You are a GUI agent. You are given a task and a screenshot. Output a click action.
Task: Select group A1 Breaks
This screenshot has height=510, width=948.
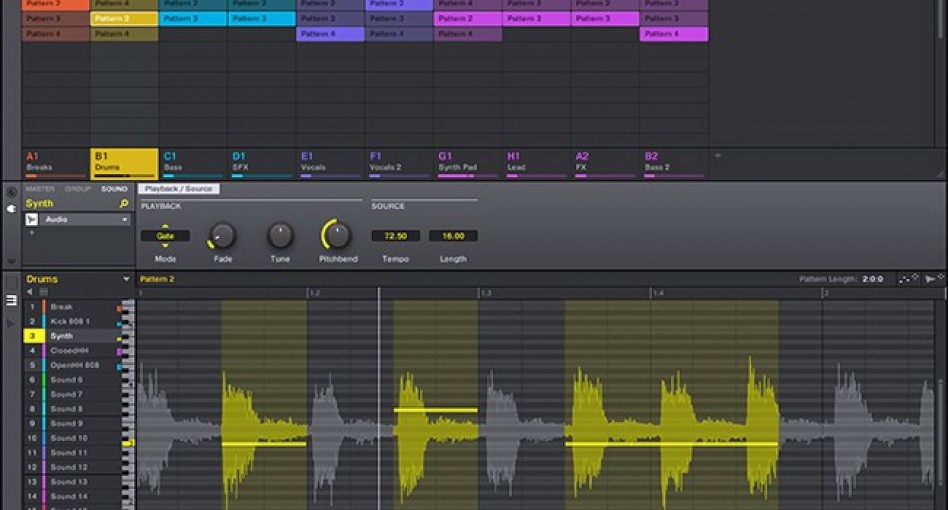pos(56,164)
